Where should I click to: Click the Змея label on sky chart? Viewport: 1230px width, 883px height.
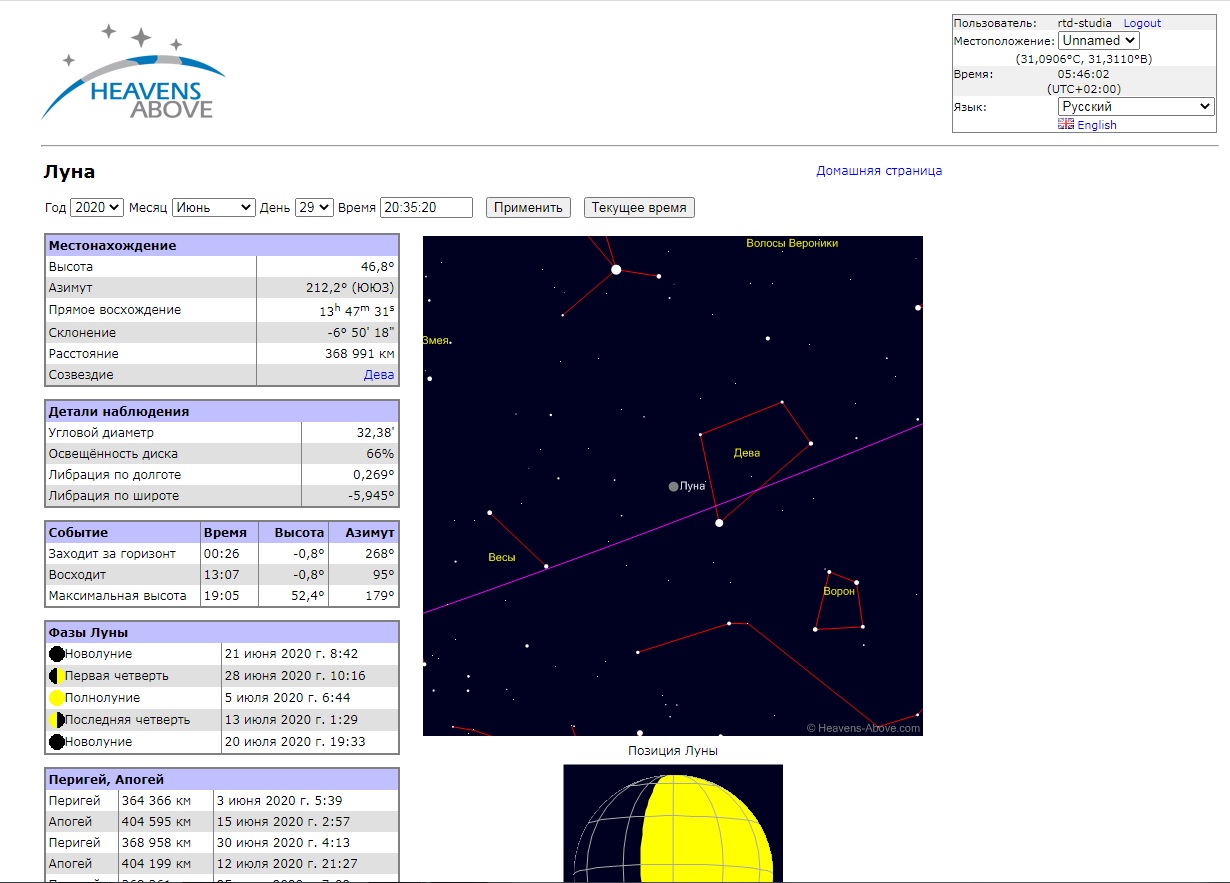coord(436,341)
